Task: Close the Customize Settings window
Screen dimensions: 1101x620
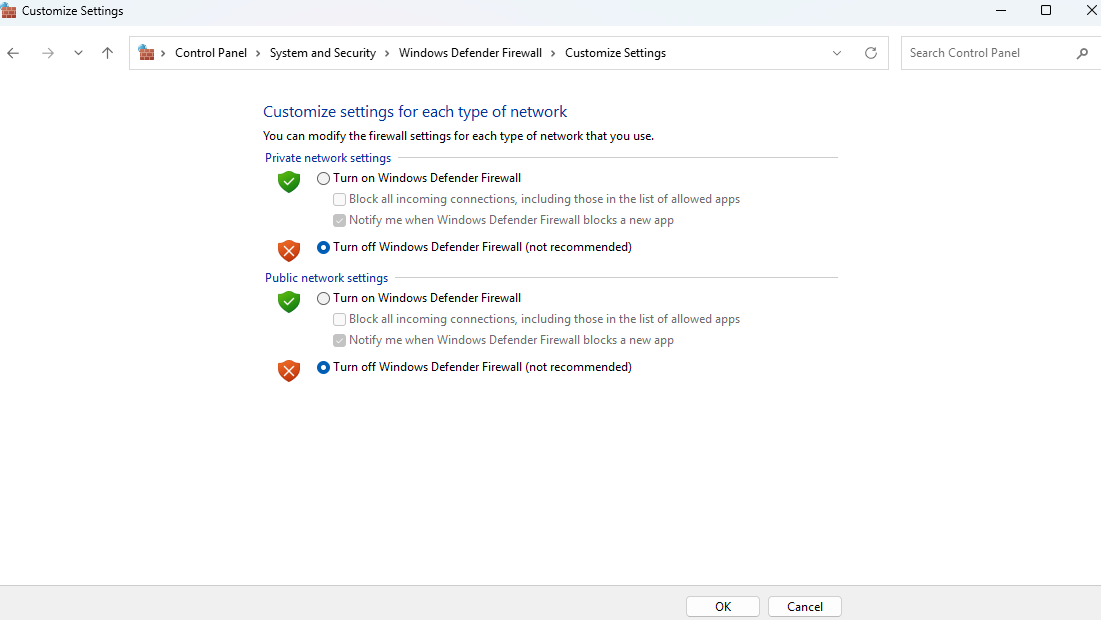Action: tap(1092, 11)
